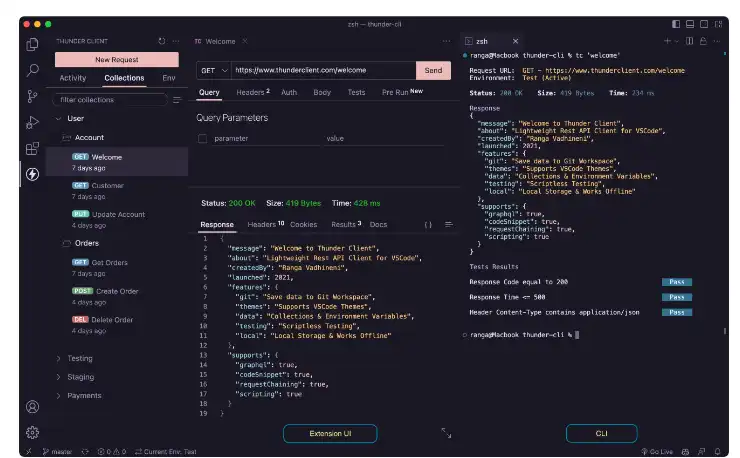
Task: Open the ellipsis menu in Thunder Client sidebar header
Action: (176, 41)
